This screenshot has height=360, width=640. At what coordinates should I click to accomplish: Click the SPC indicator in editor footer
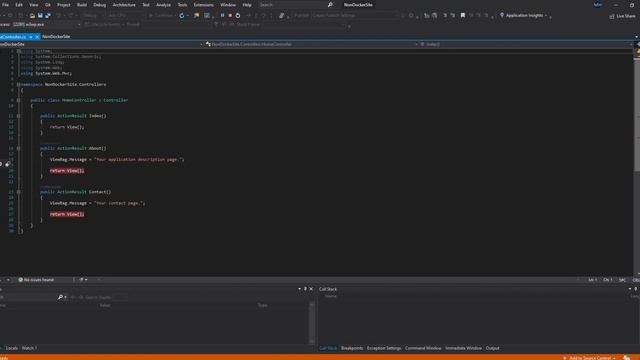point(622,280)
